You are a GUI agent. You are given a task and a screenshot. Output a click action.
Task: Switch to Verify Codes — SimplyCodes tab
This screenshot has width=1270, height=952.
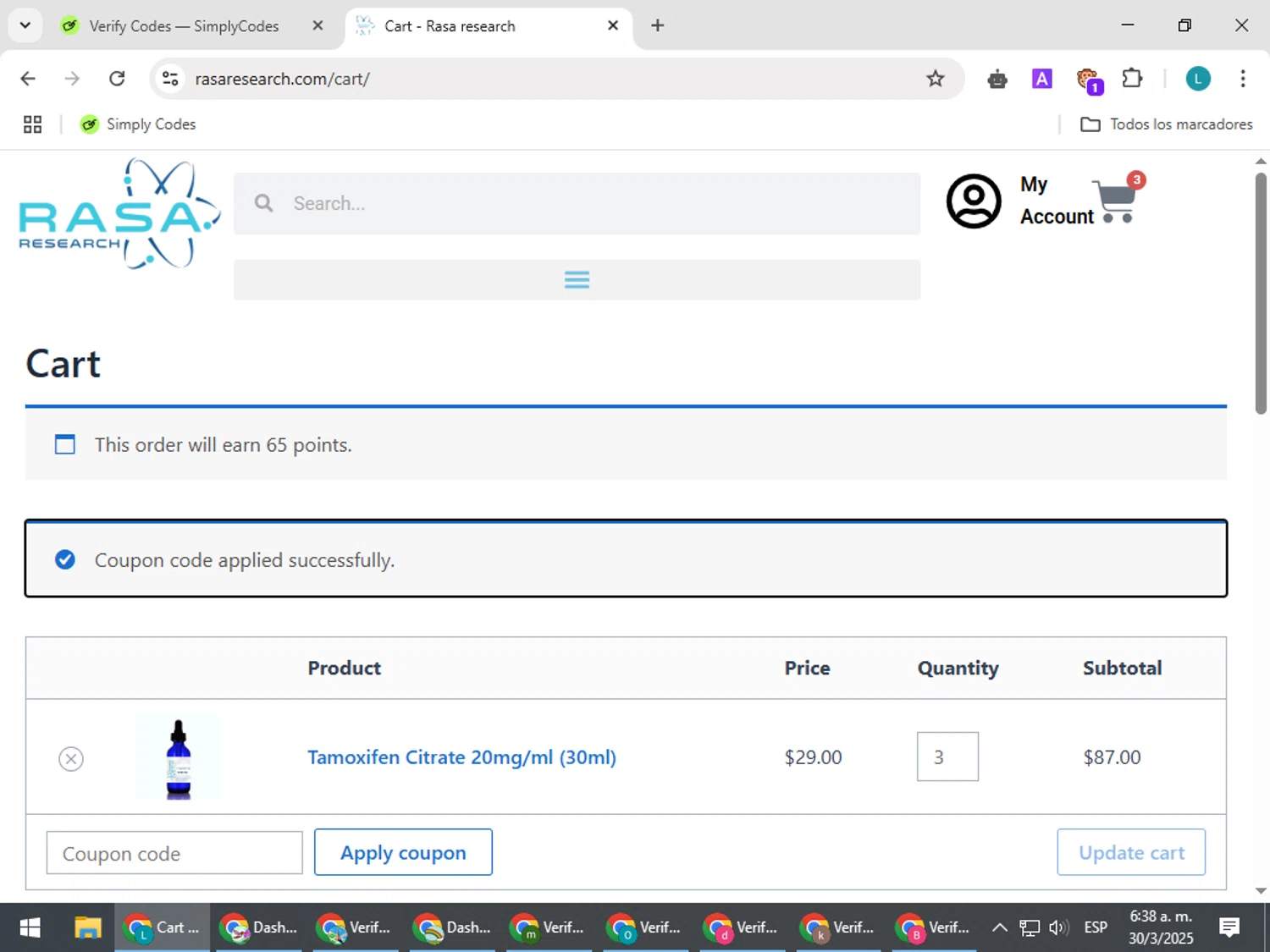click(184, 26)
